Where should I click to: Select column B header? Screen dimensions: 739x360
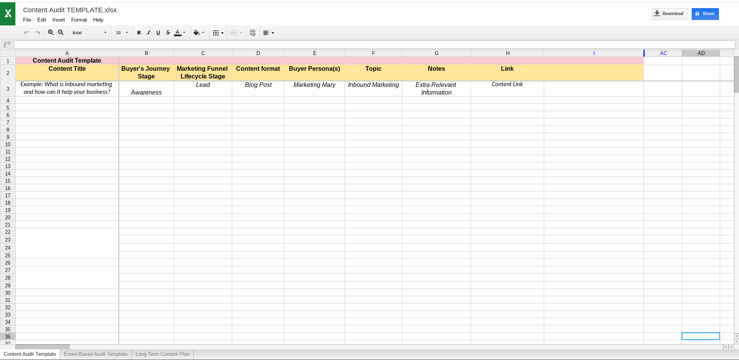point(146,53)
